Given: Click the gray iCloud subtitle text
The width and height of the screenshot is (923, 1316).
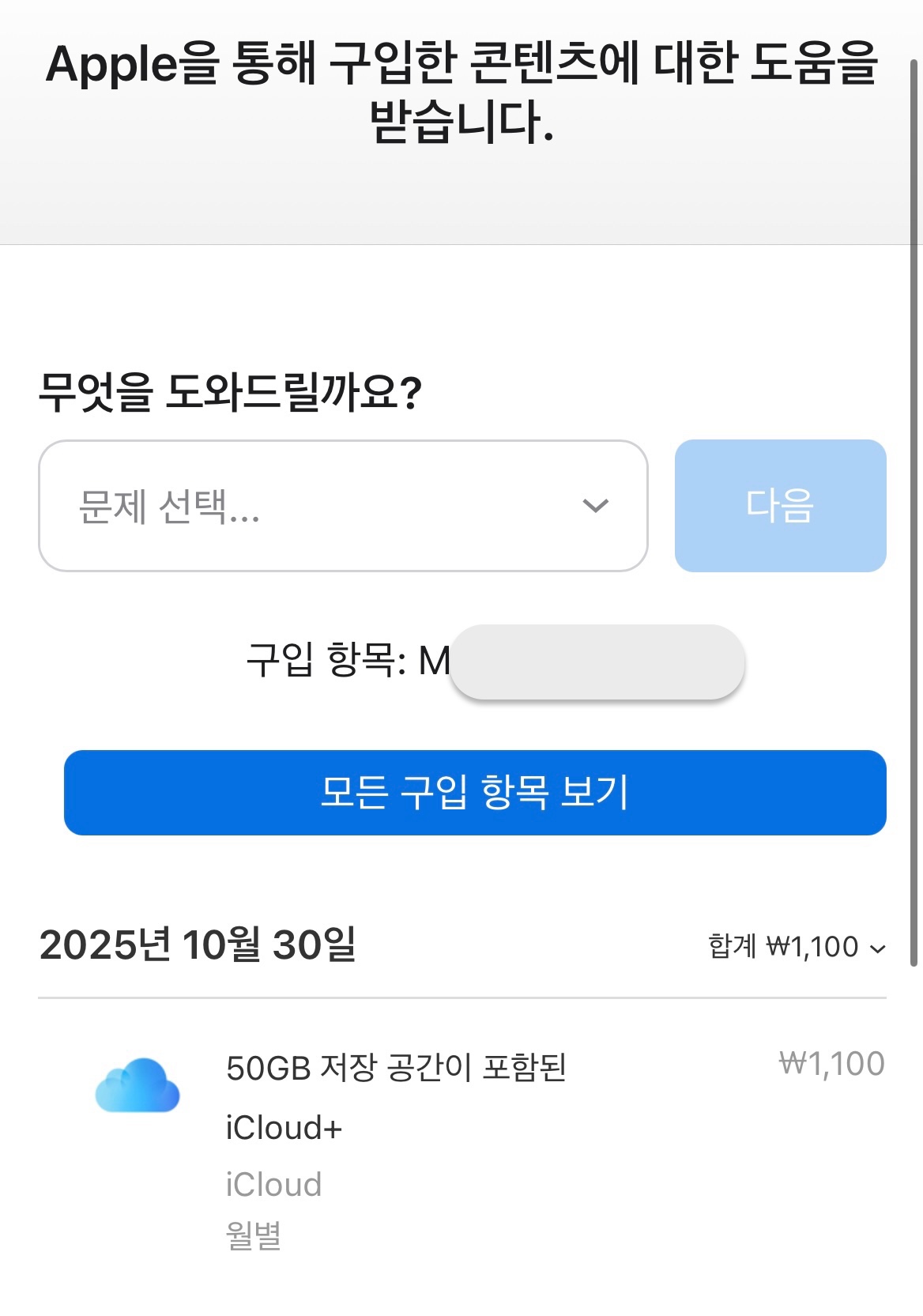Looking at the screenshot, I should [x=273, y=1185].
